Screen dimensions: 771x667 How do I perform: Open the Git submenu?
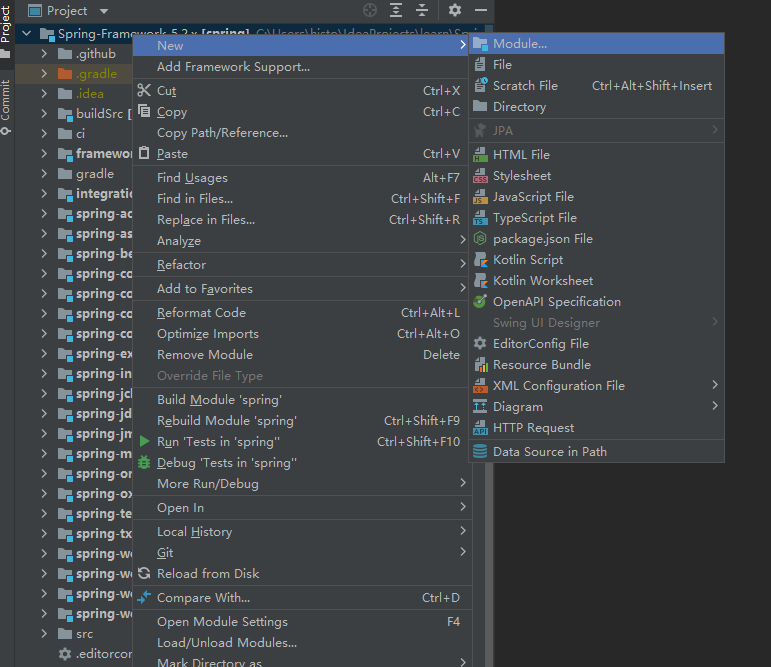[302, 552]
